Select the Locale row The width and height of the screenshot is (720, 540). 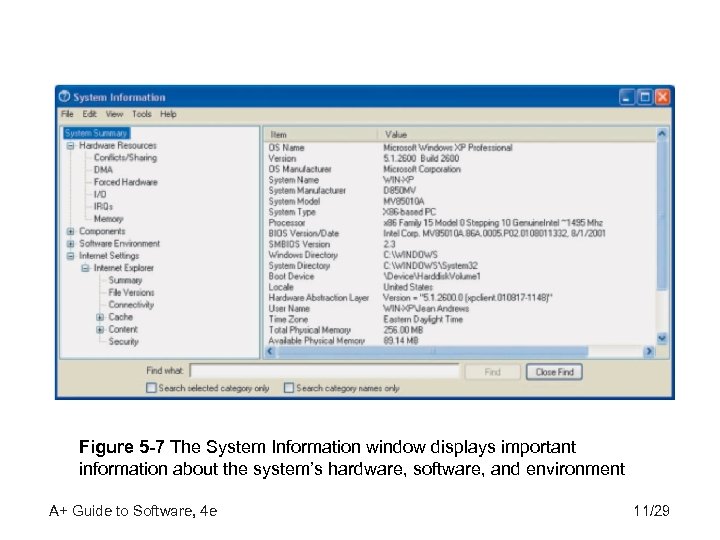point(460,287)
